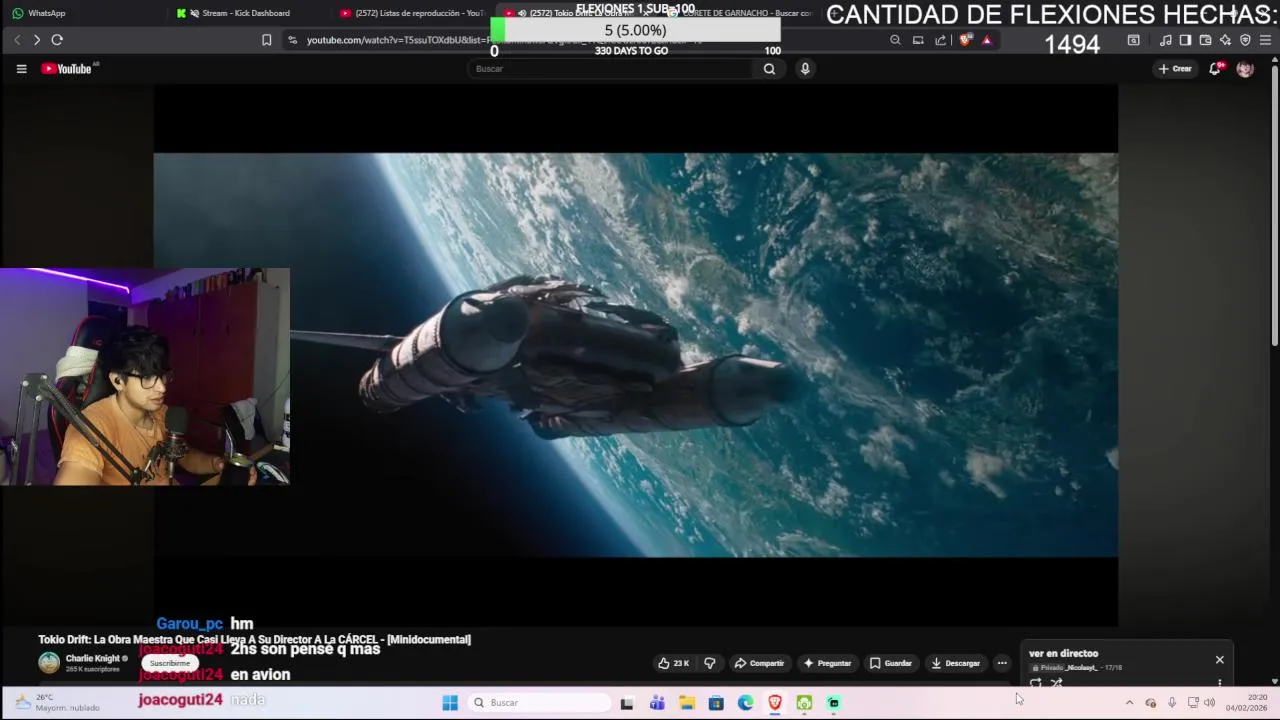Screen dimensions: 1280x720
Task: Like the video with 23 K thumbs up
Action: point(672,663)
